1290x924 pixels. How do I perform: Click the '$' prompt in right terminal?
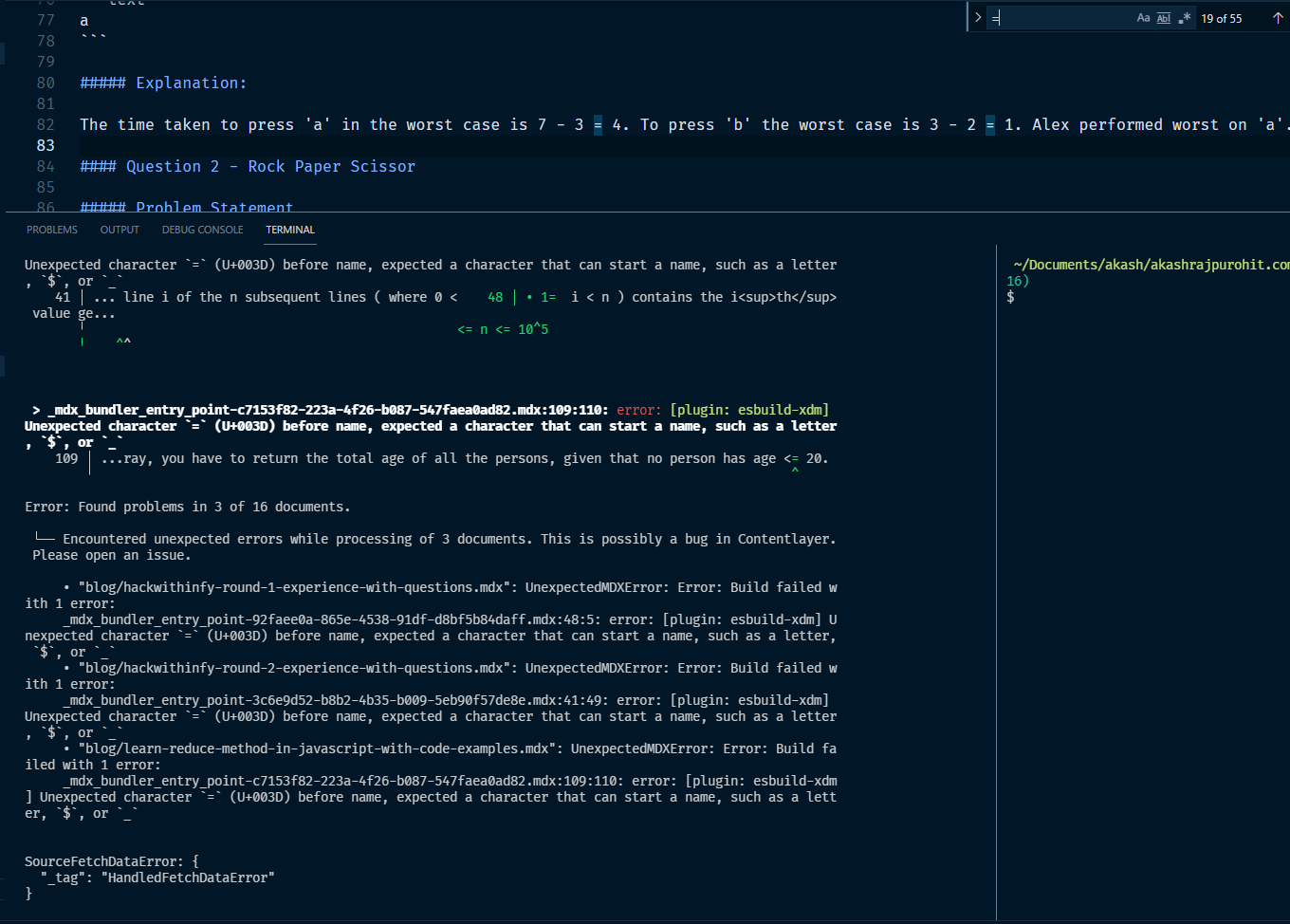click(1010, 297)
